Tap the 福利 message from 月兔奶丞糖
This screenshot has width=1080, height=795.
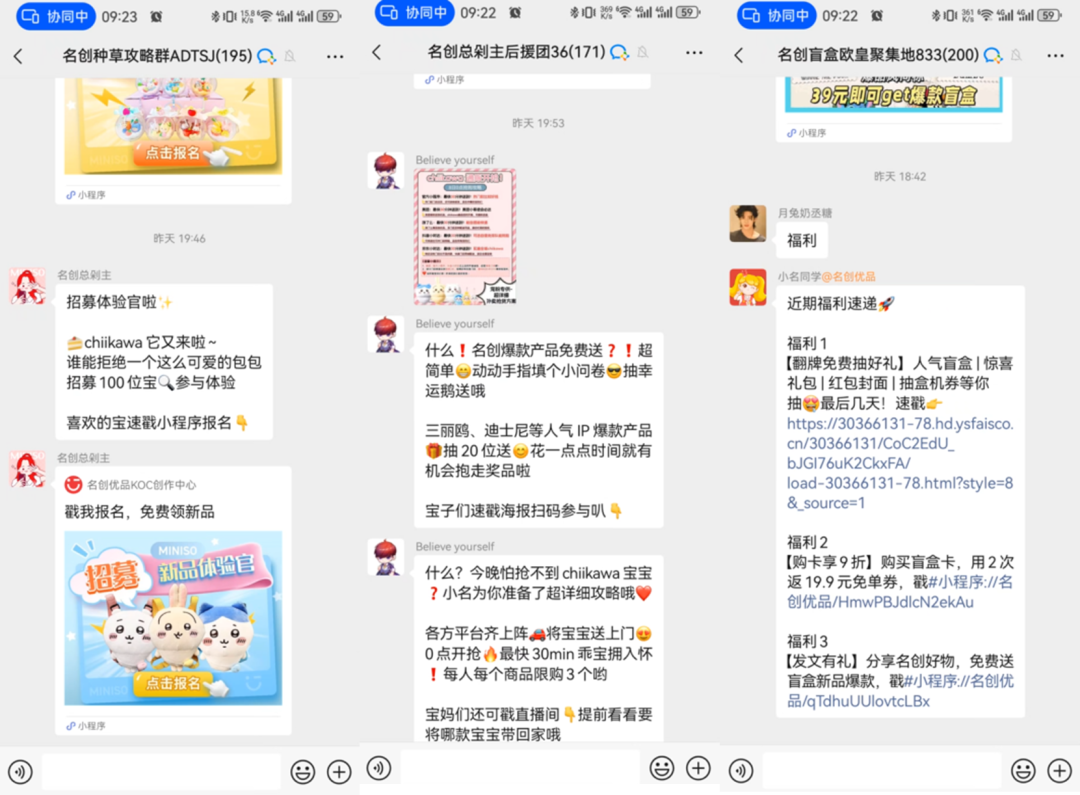802,240
